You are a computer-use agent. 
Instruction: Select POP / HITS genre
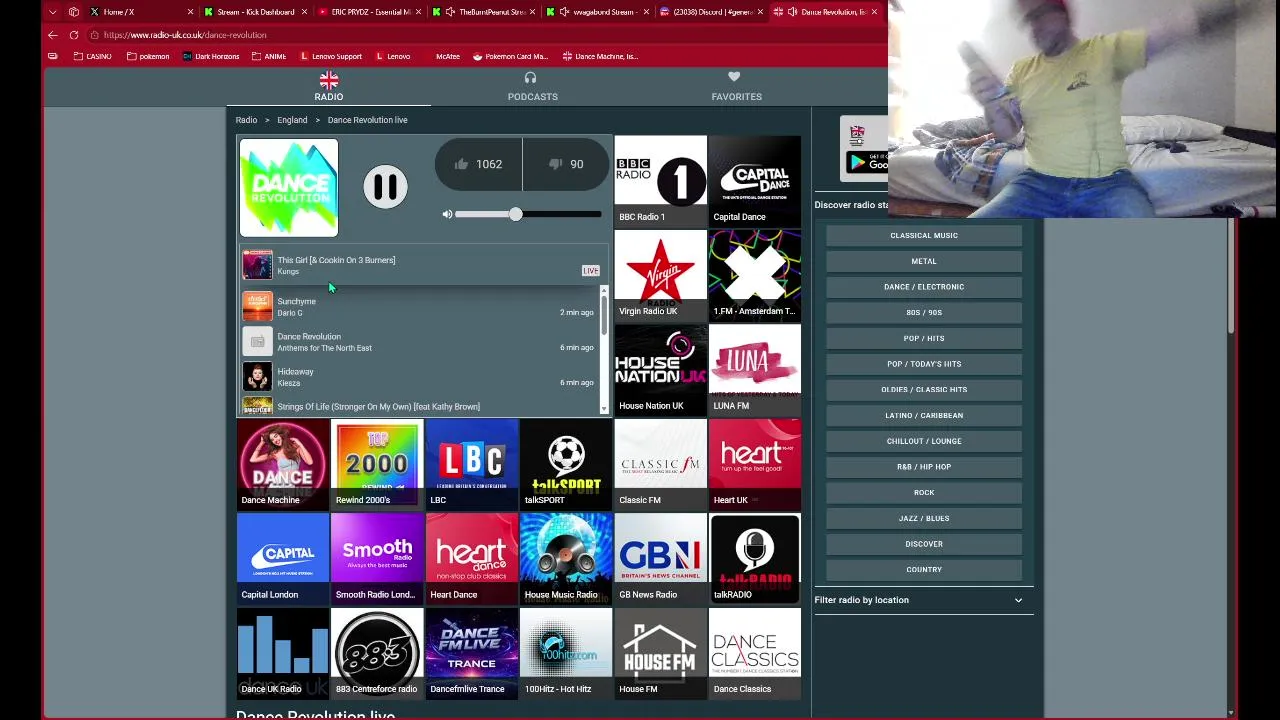point(924,338)
